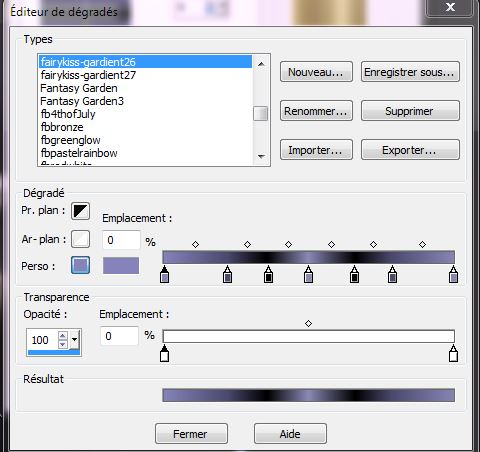Click the Pr. plan foreground color icon
480x452 pixels.
click(80, 211)
